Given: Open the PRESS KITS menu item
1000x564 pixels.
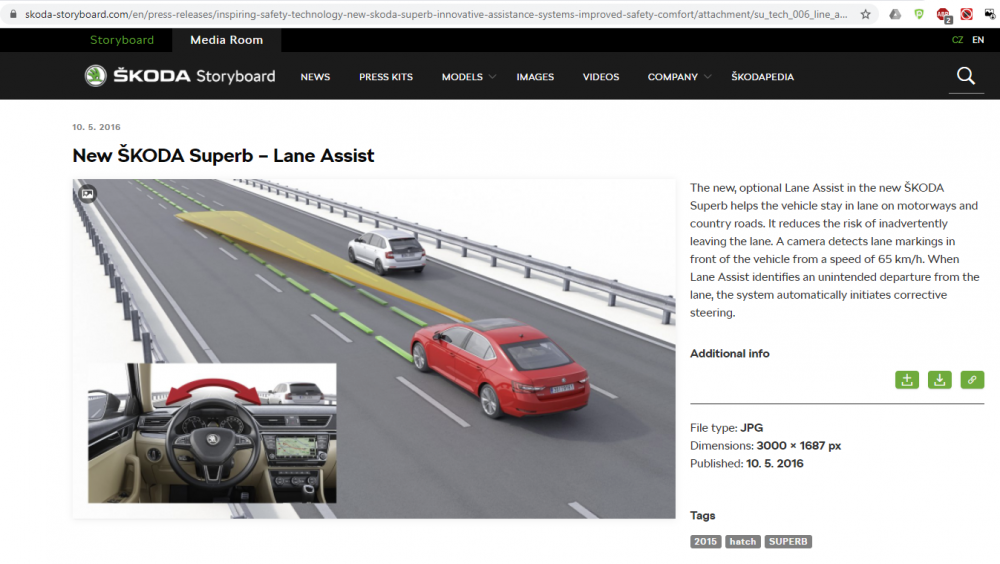Looking at the screenshot, I should (386, 77).
